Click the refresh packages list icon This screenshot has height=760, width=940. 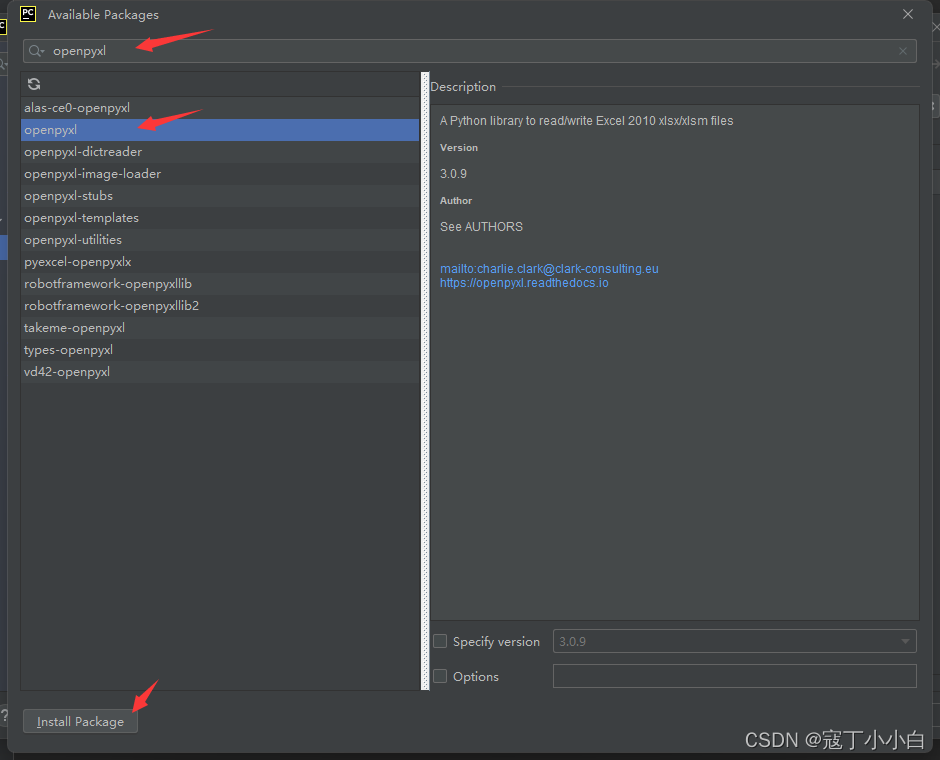click(34, 84)
